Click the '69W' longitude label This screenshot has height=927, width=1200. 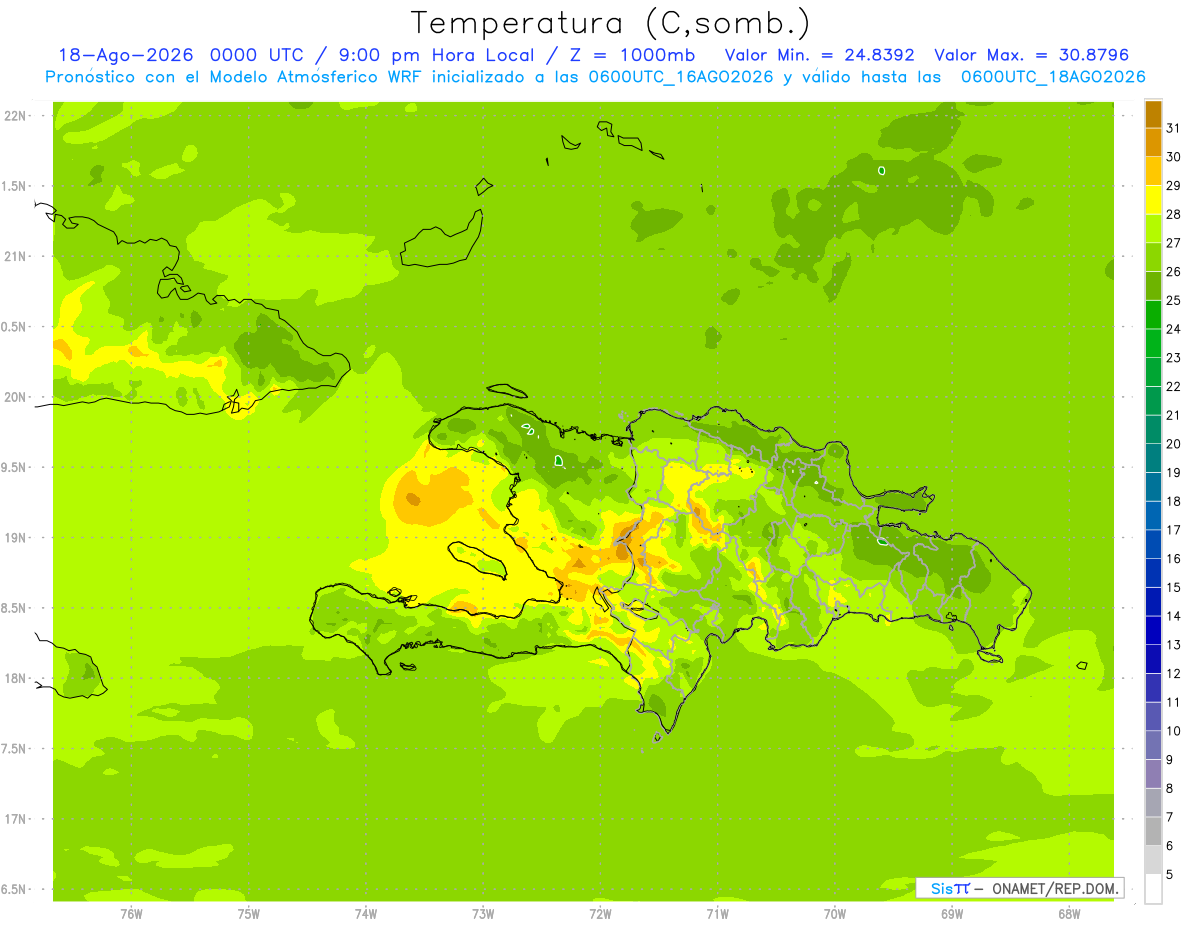pyautogui.click(x=952, y=914)
